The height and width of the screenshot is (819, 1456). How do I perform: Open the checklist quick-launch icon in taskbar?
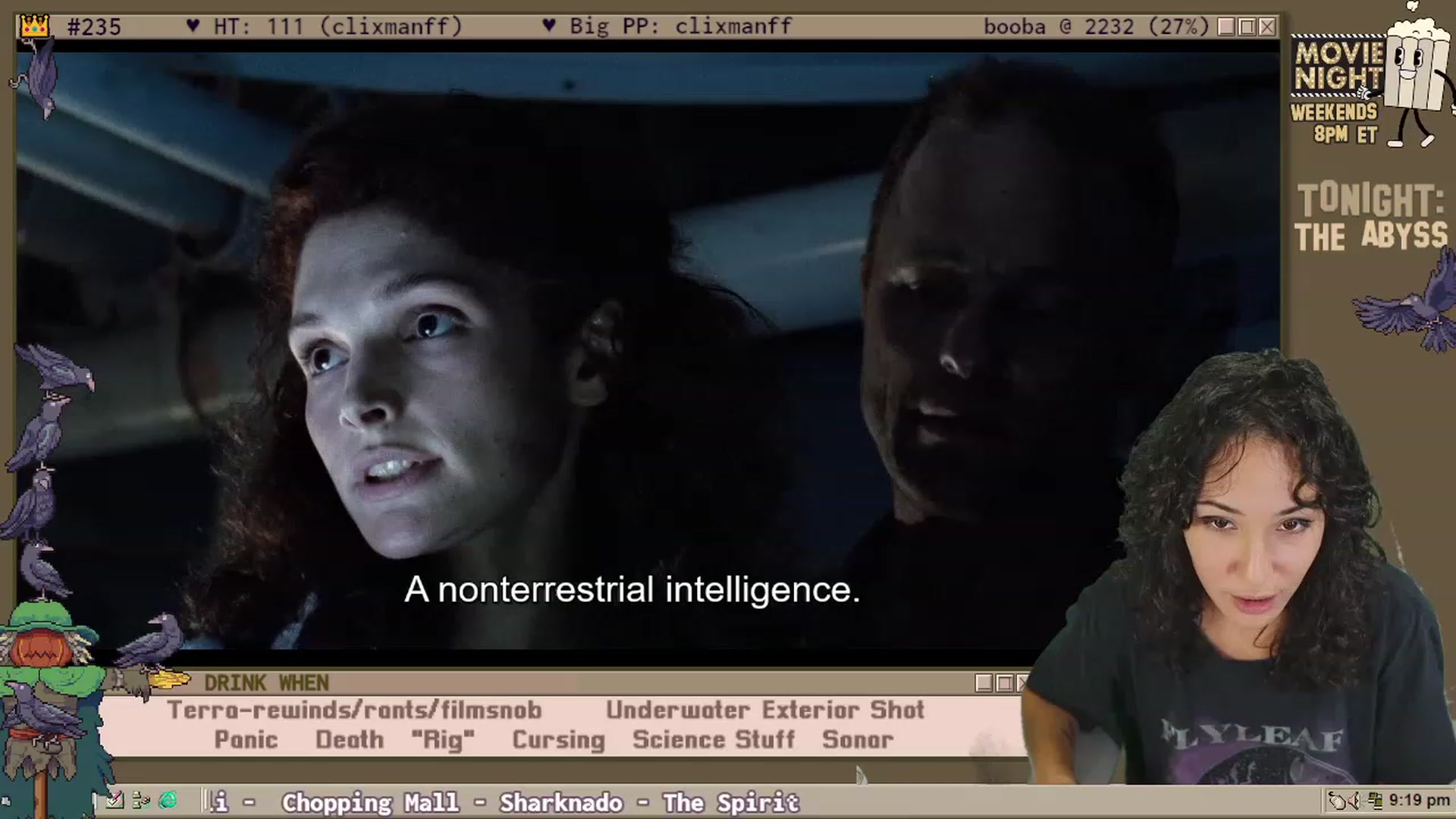click(115, 800)
